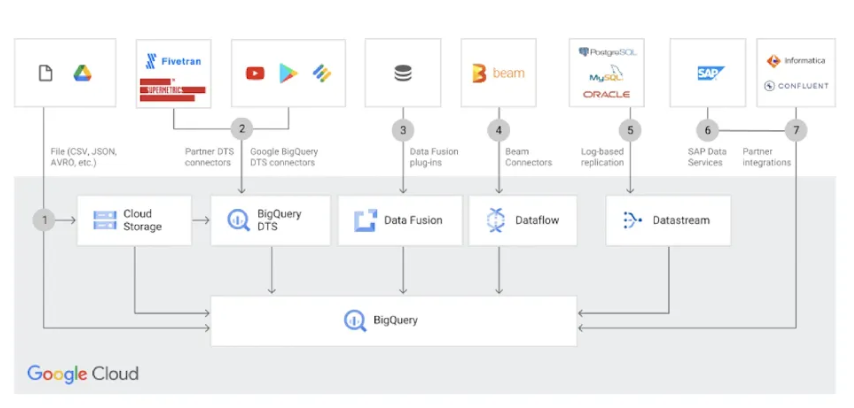The height and width of the screenshot is (408, 854).
Task: Click the database cylinder icon
Action: point(403,73)
